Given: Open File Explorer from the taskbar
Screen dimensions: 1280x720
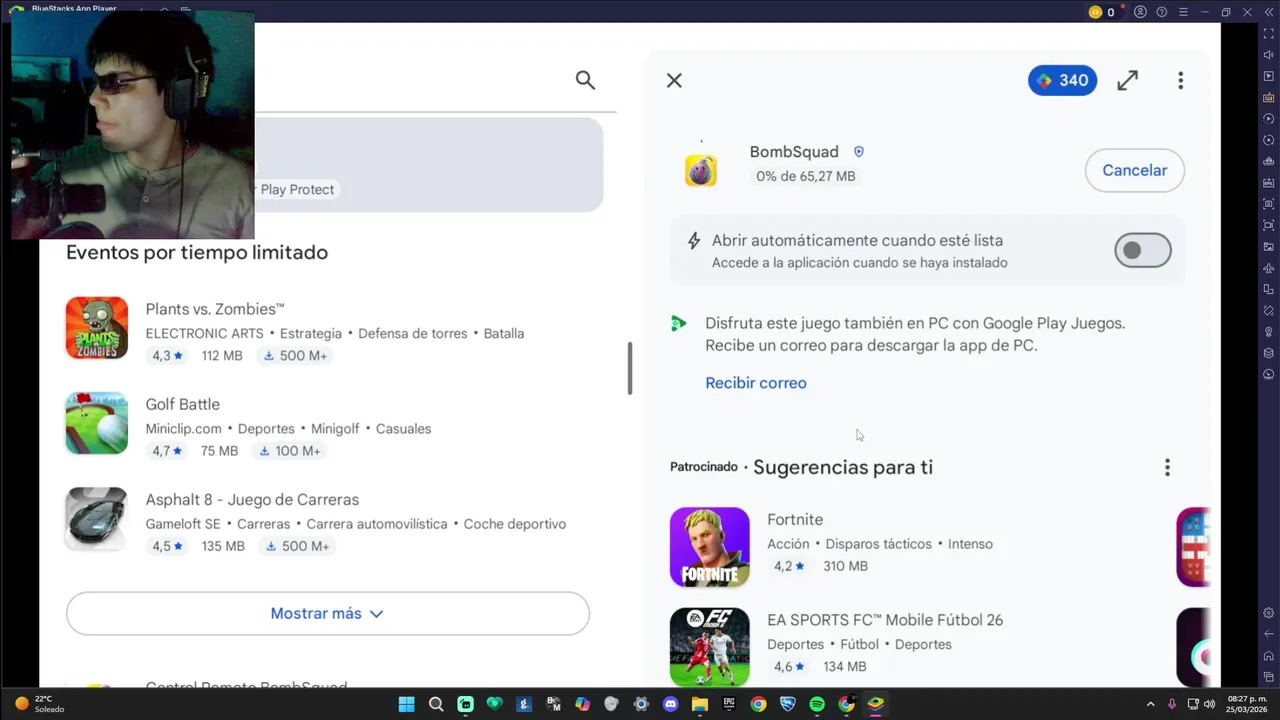Looking at the screenshot, I should (x=700, y=704).
